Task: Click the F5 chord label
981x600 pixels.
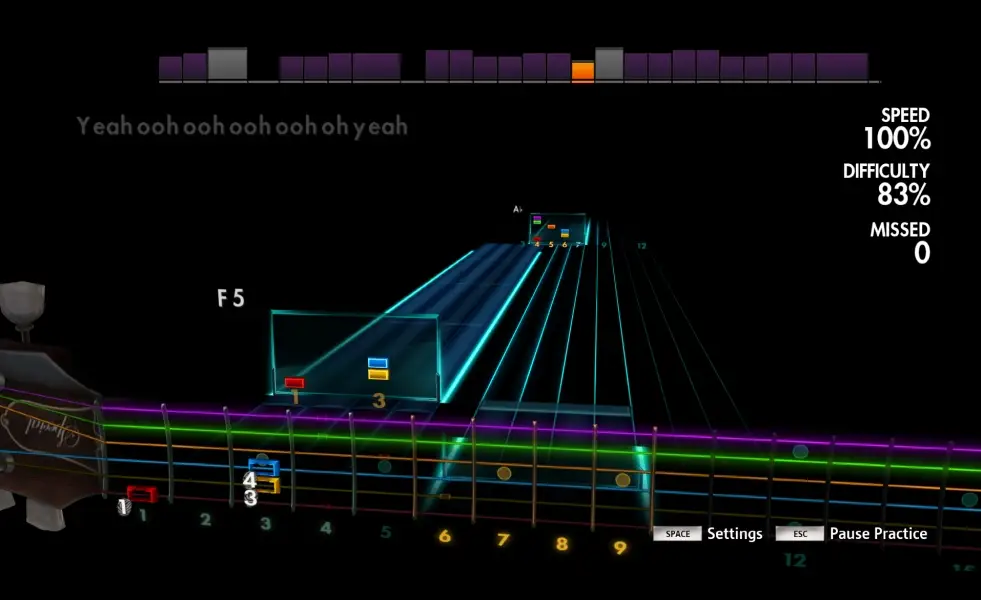Action: 231,298
